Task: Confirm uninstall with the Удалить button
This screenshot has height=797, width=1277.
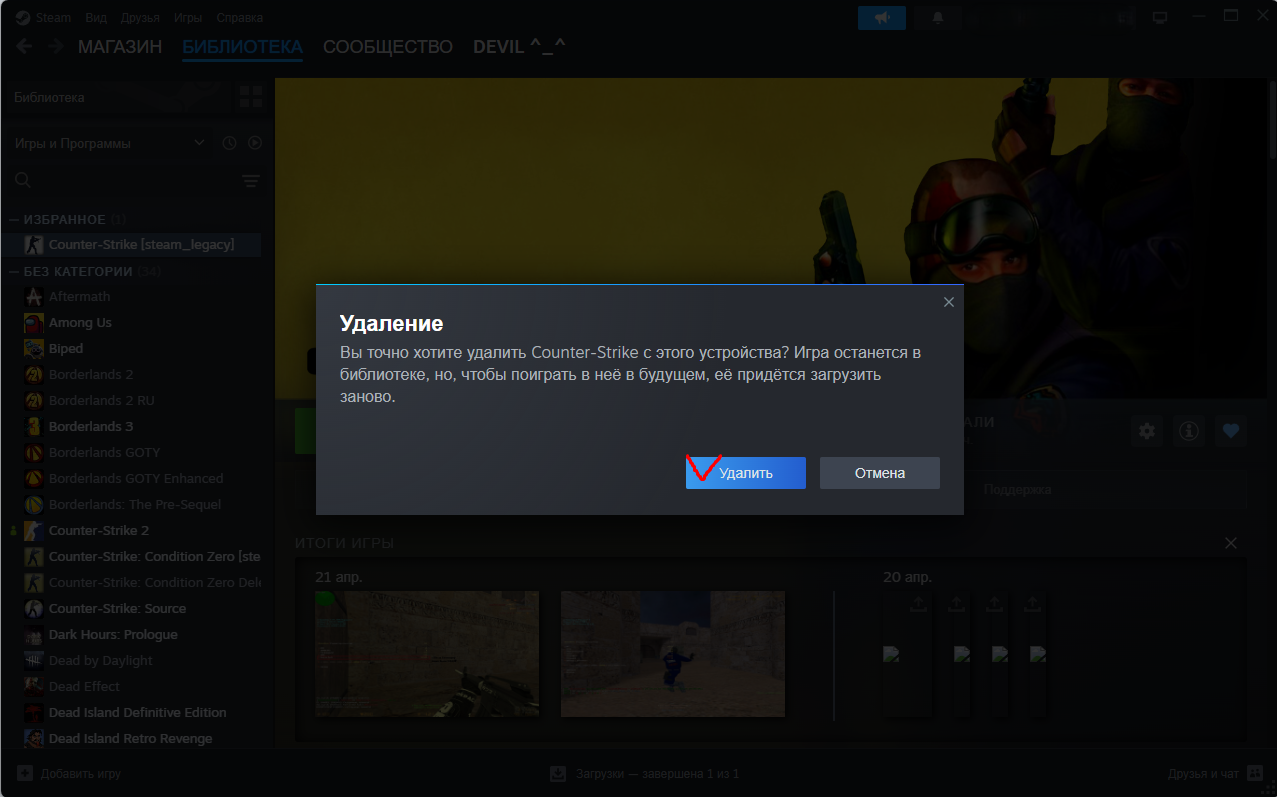Action: [x=745, y=473]
